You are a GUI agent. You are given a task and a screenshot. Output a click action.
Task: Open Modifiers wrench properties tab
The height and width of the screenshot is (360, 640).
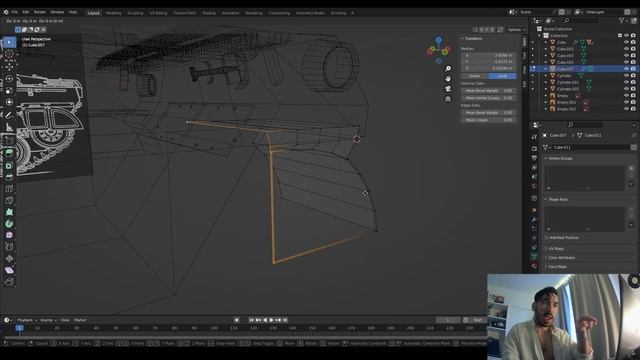click(x=534, y=219)
